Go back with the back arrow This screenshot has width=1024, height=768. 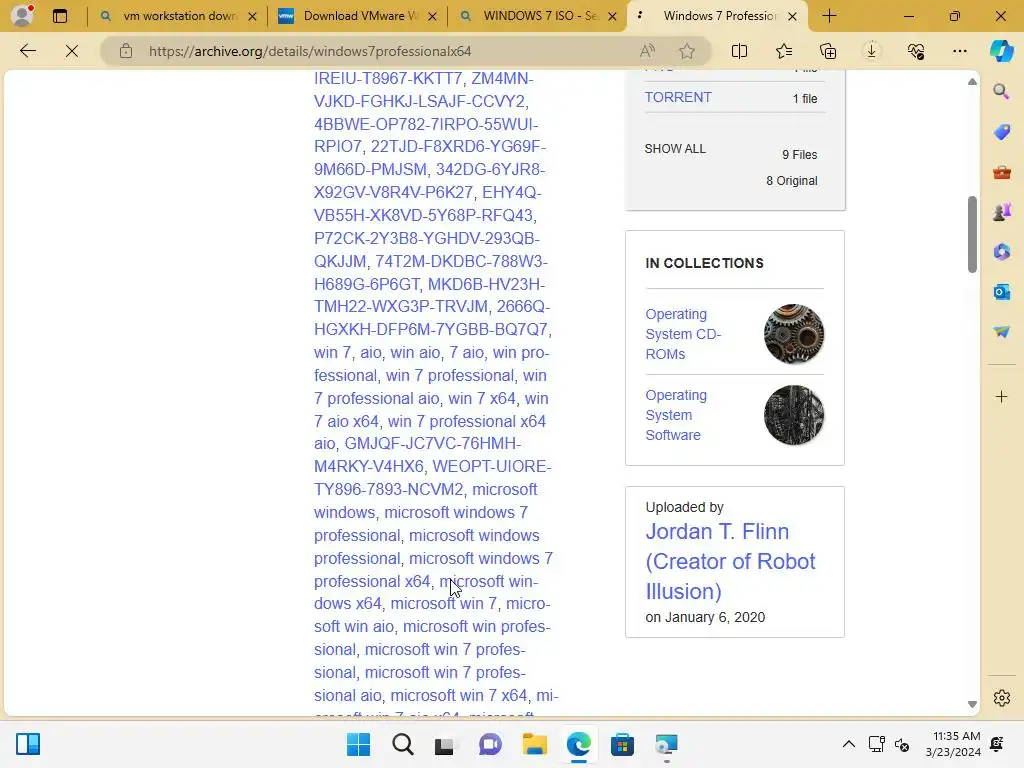pyautogui.click(x=27, y=51)
